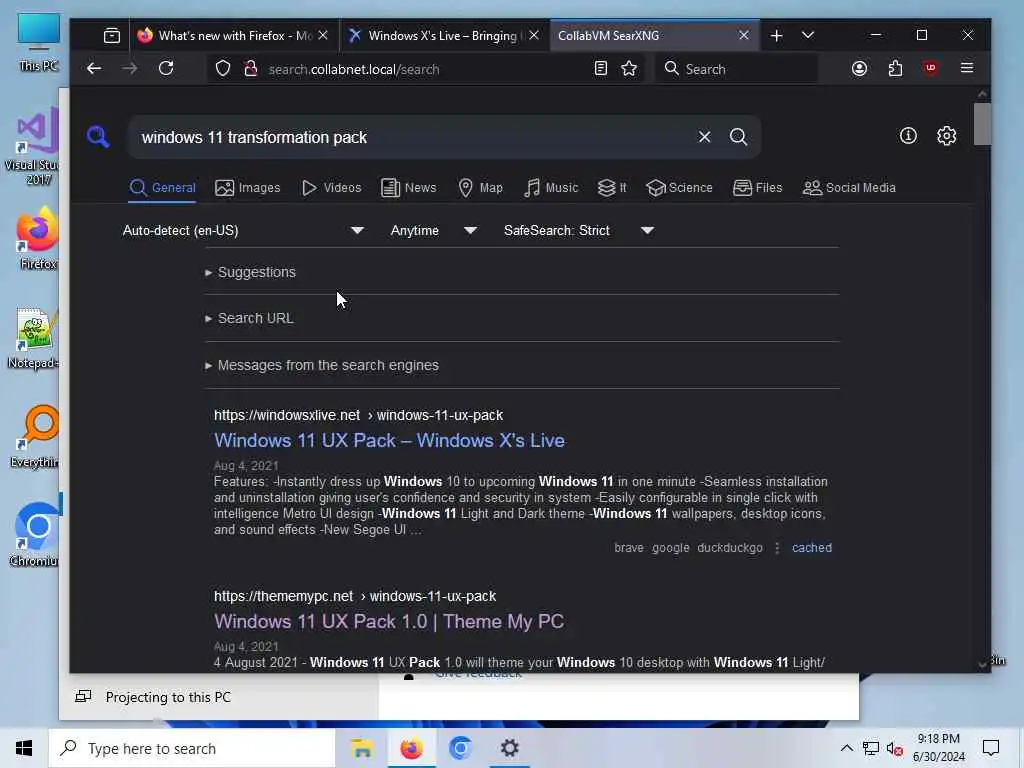This screenshot has width=1024, height=768.
Task: Open the language dropdown Auto-detect (en-US)
Action: click(x=243, y=231)
